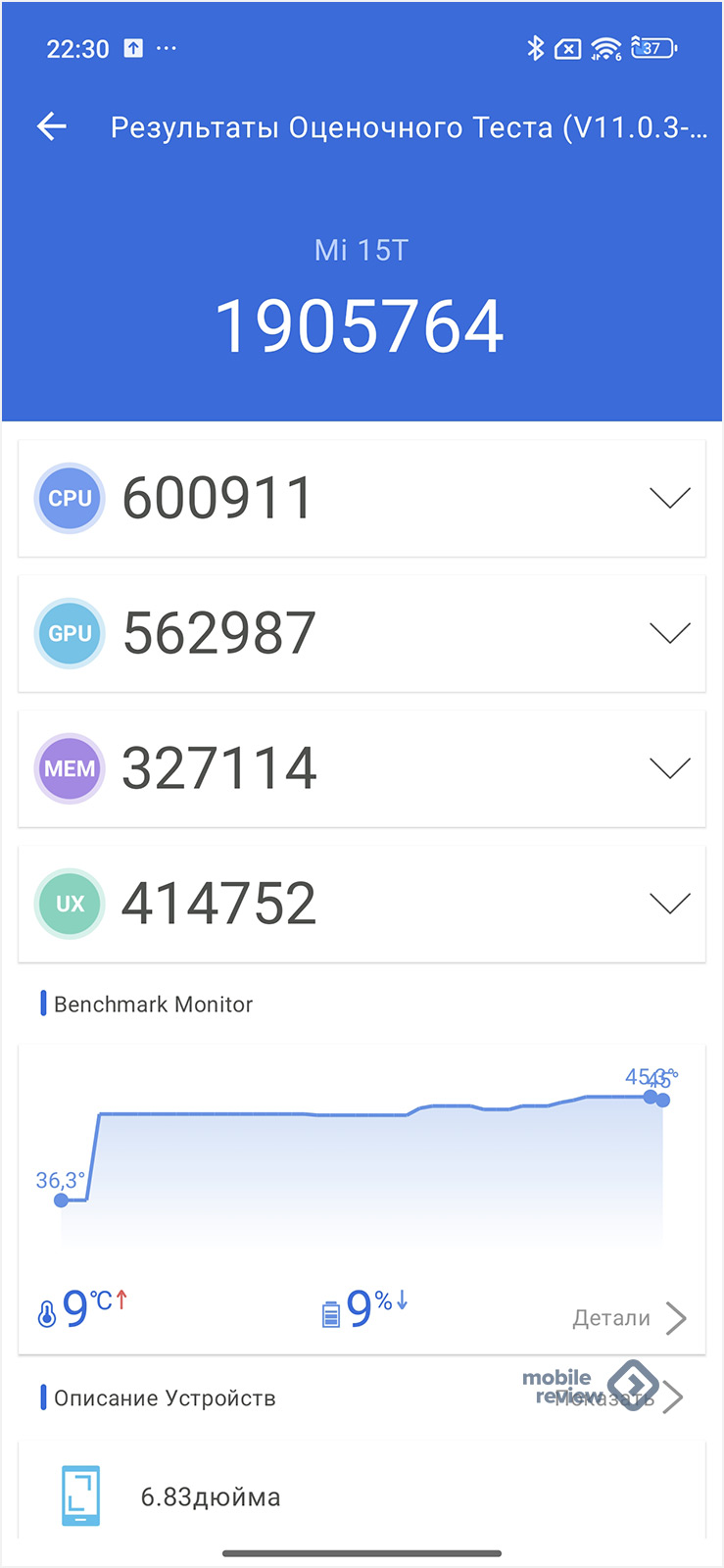
Task: Expand the GPU score 562987 details
Action: (x=670, y=633)
